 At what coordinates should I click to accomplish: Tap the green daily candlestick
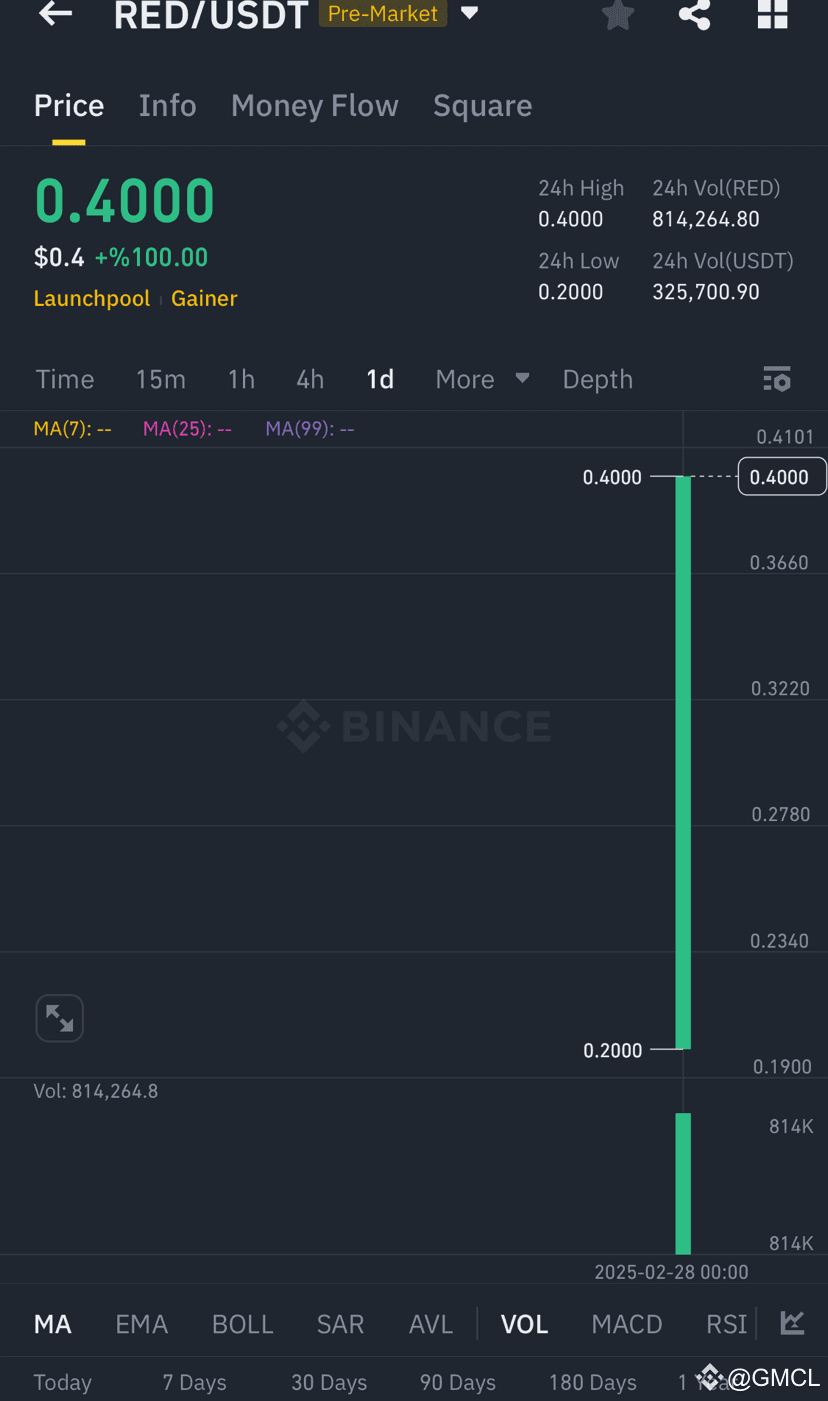(683, 762)
